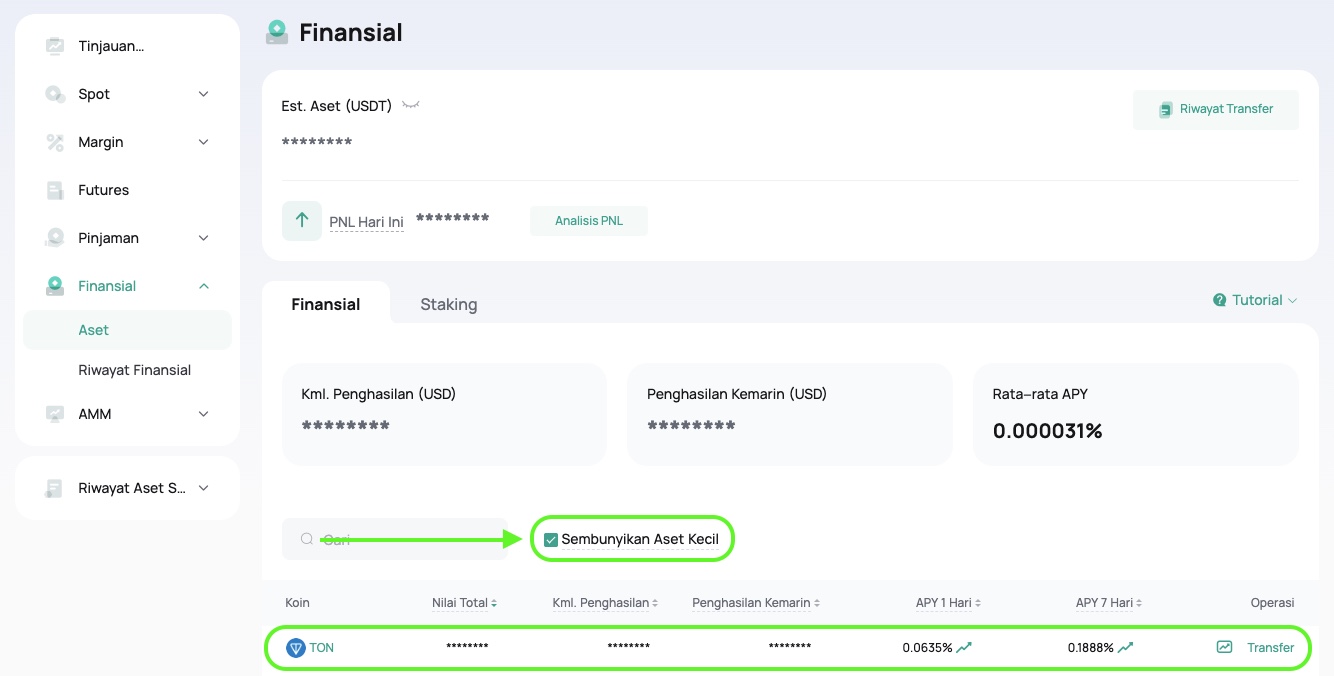The image size is (1334, 676).
Task: Sort by Nilai Total column
Action: coord(464,603)
